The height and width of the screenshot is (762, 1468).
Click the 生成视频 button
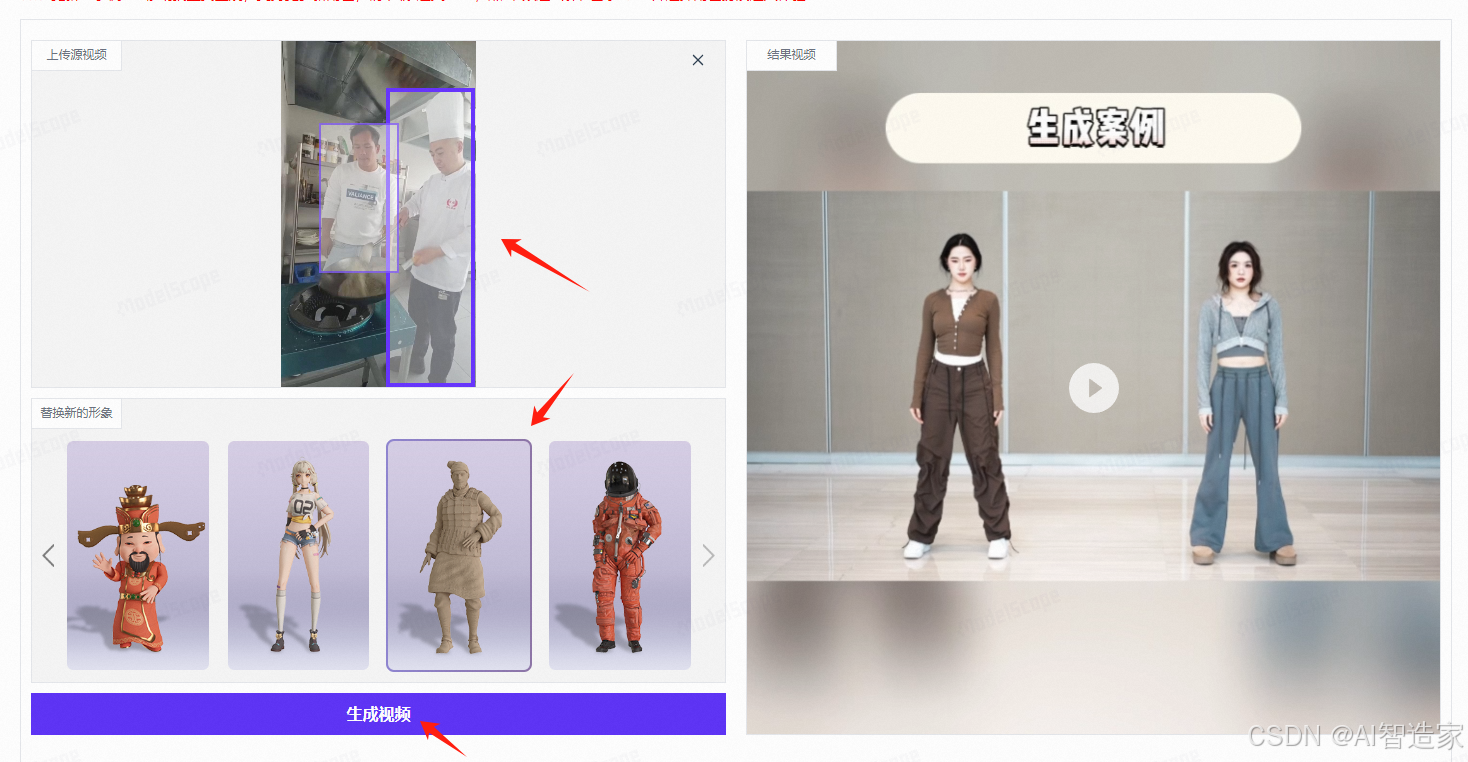(378, 714)
